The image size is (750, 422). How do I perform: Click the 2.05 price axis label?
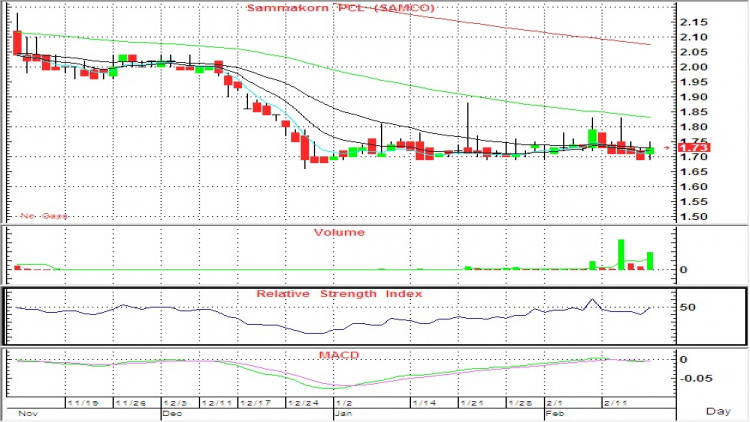click(x=694, y=52)
